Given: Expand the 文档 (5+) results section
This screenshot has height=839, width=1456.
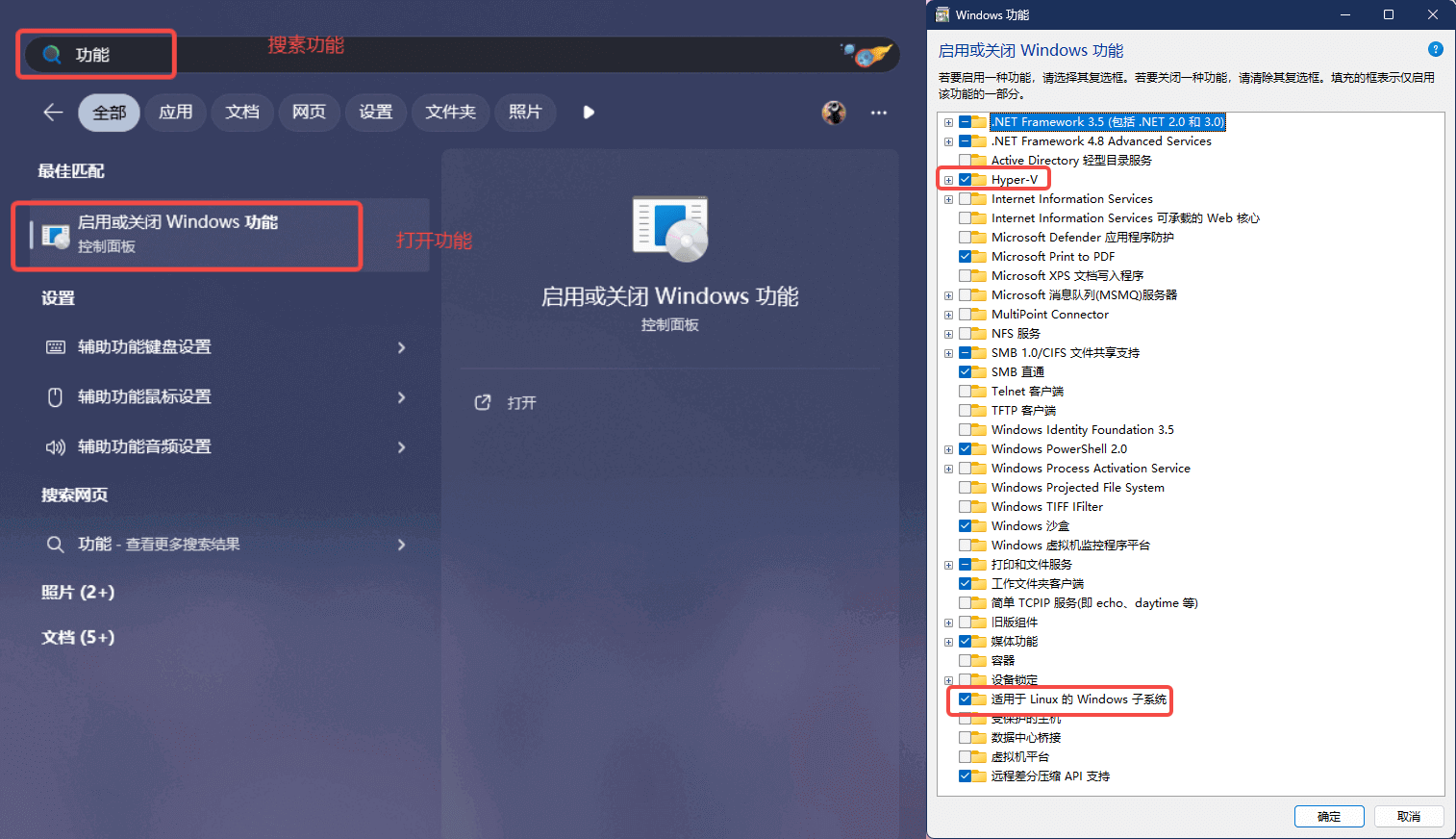Looking at the screenshot, I should coord(78,638).
